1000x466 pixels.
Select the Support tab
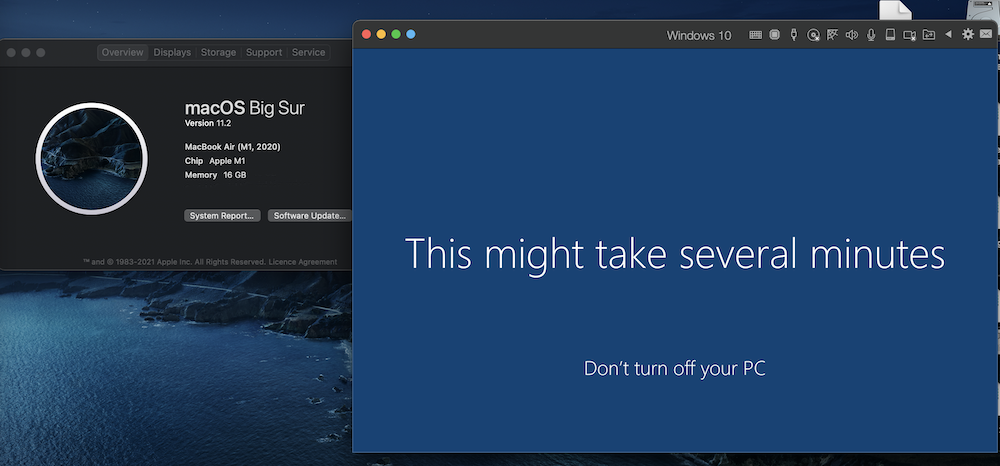pos(264,52)
